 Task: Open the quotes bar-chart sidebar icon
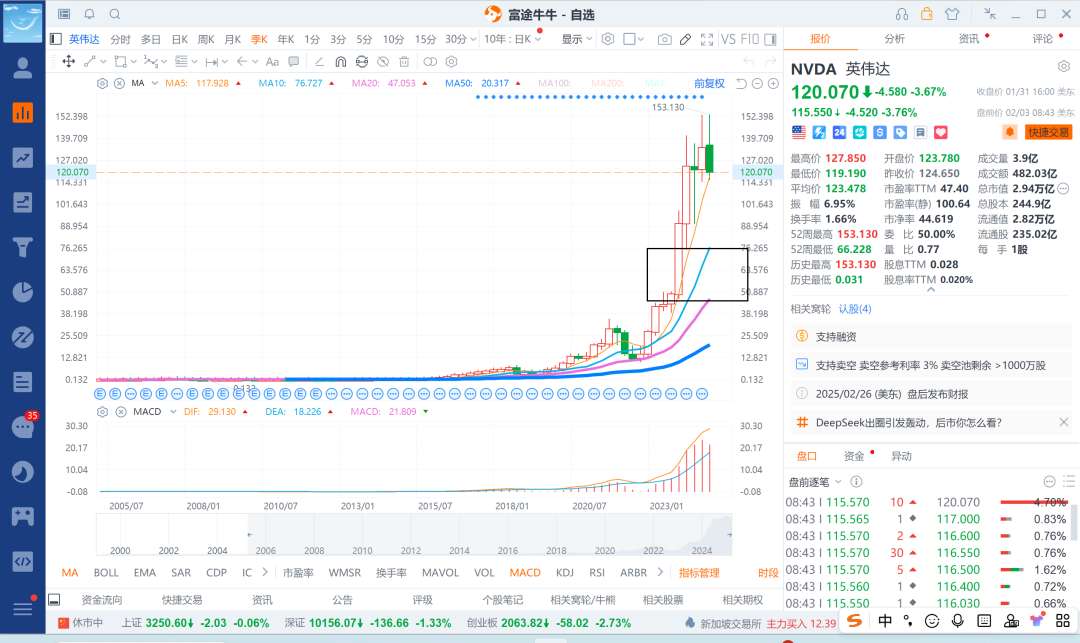click(23, 112)
